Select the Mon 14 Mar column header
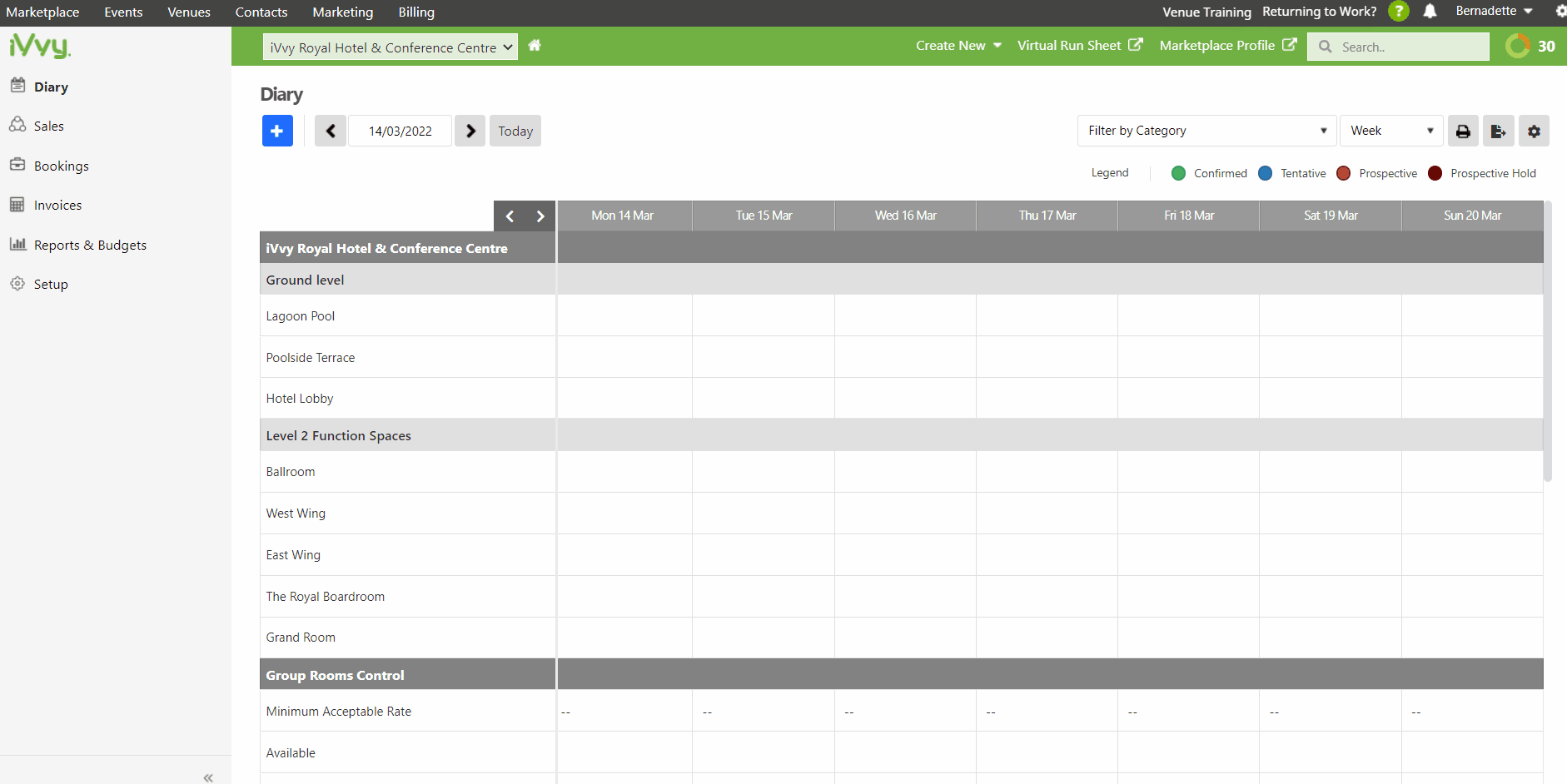The height and width of the screenshot is (784, 1567). click(x=624, y=216)
